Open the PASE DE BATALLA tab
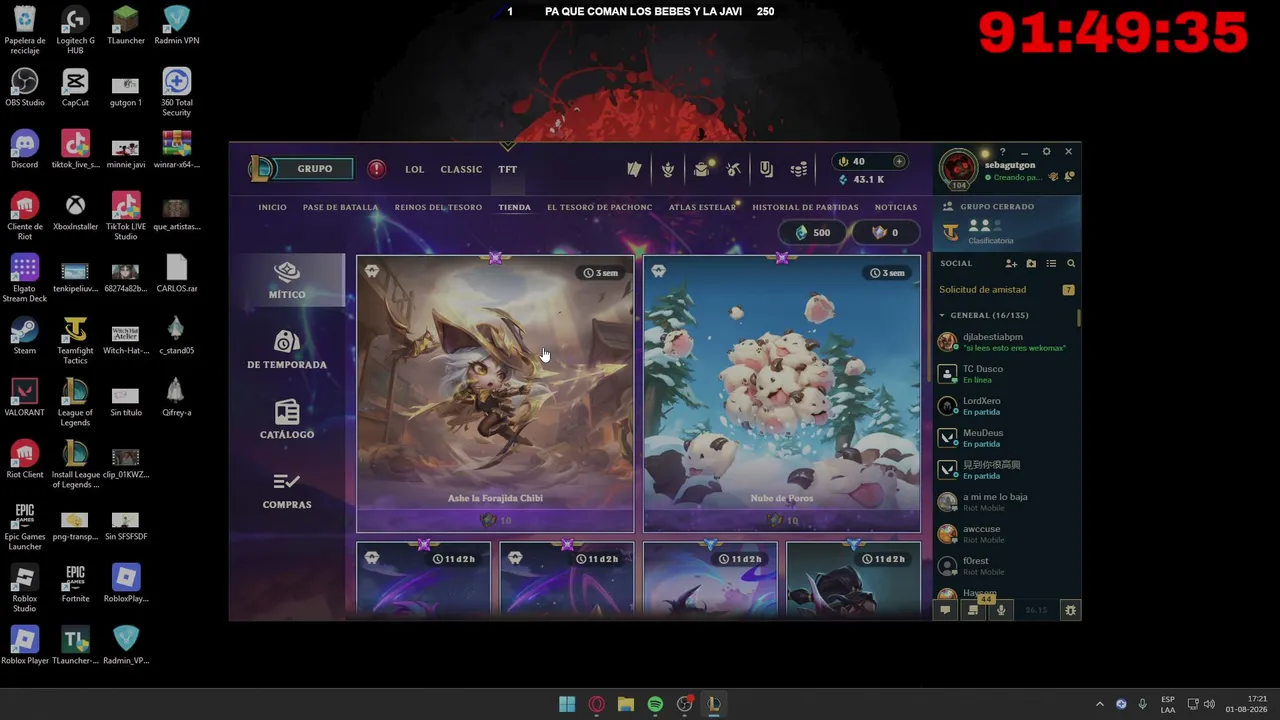 point(341,207)
